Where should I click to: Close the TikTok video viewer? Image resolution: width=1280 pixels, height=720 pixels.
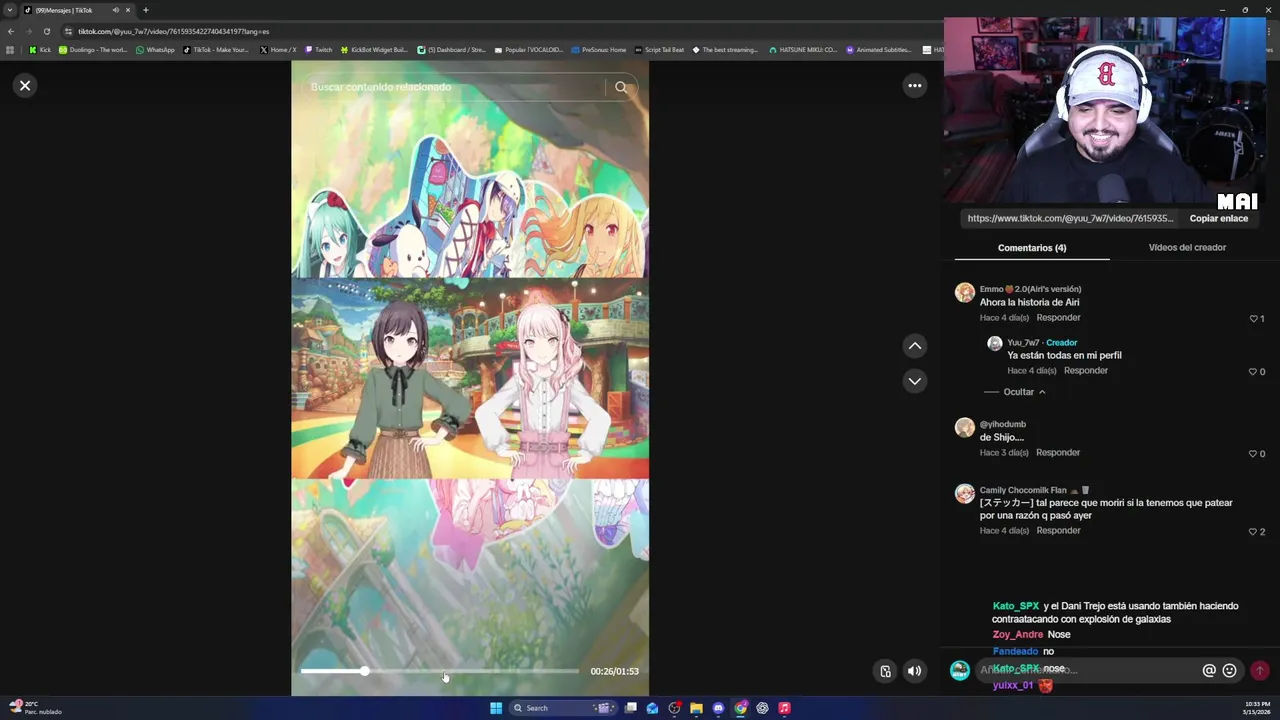pos(25,86)
